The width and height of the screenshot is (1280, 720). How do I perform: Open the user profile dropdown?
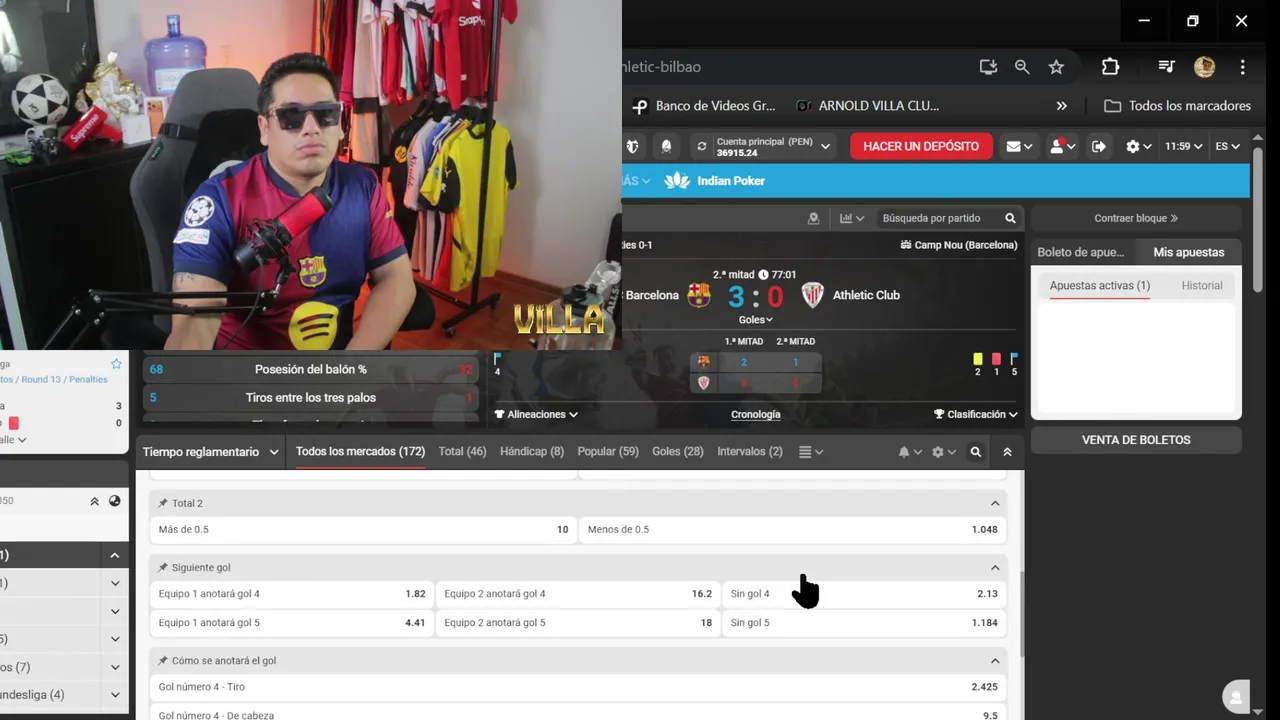[x=1062, y=146]
